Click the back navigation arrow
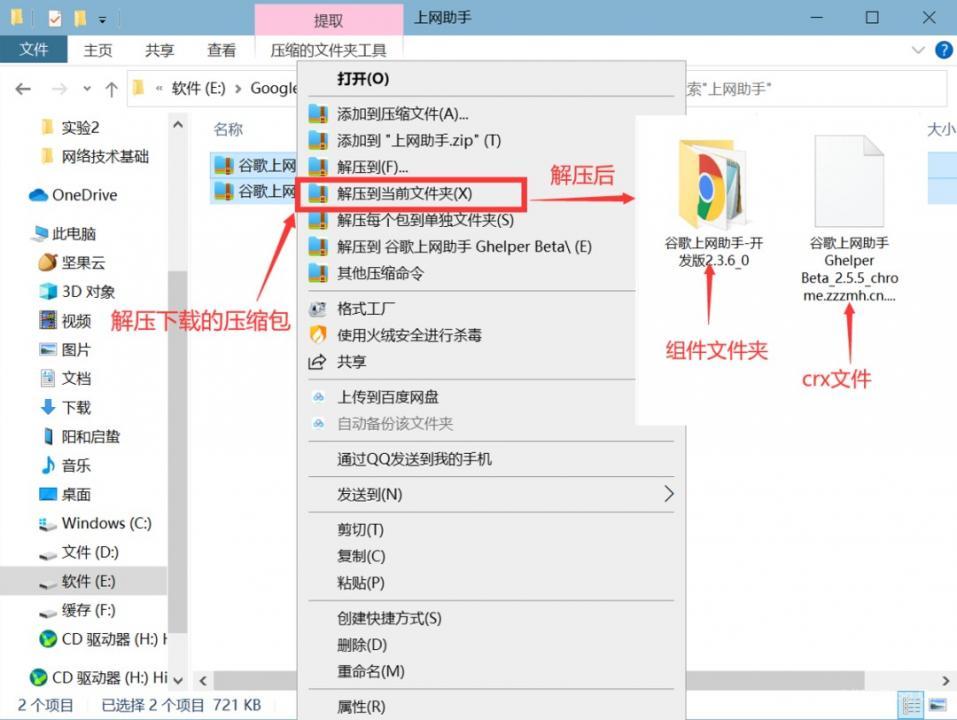The height and width of the screenshot is (720, 957). (23, 89)
